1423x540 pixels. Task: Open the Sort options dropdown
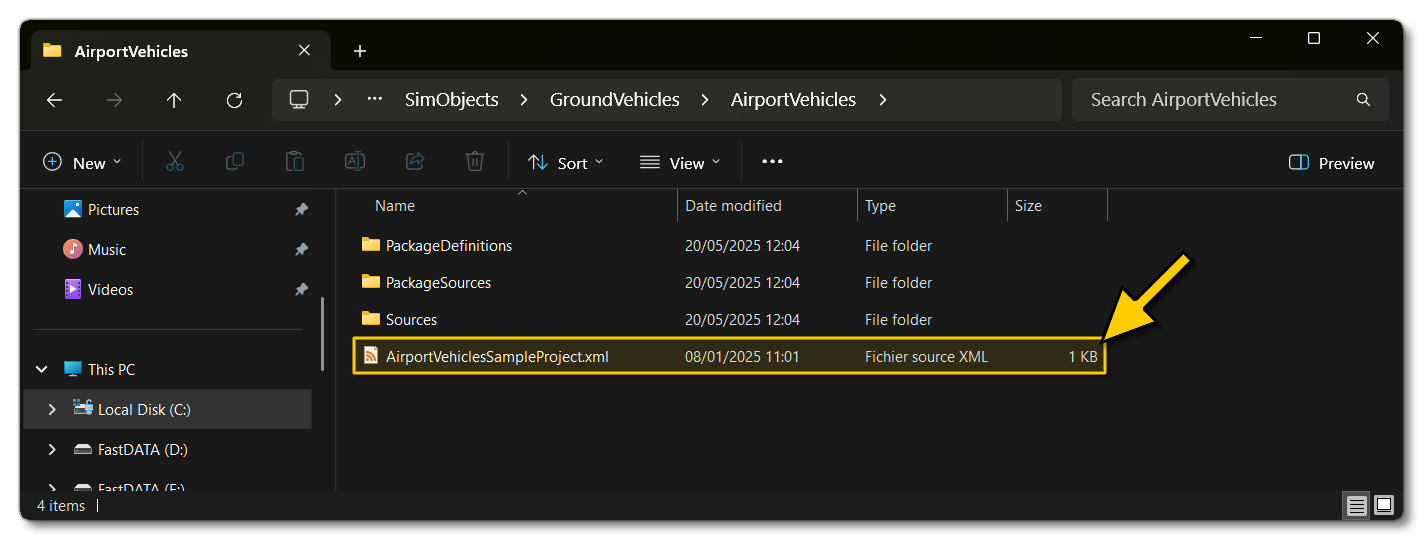pyautogui.click(x=566, y=163)
